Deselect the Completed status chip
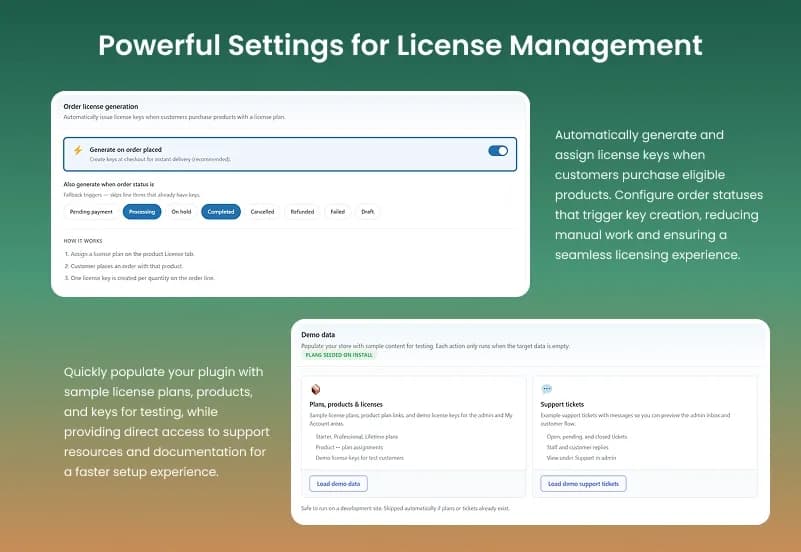Viewport: 801px width, 552px height. [221, 211]
